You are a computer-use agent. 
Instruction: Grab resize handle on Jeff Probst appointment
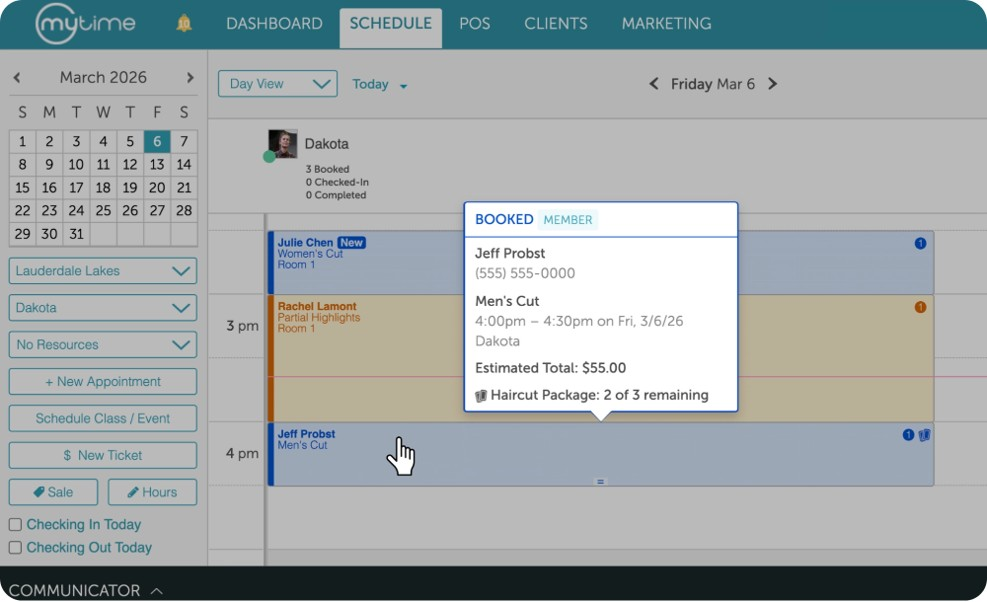click(601, 482)
